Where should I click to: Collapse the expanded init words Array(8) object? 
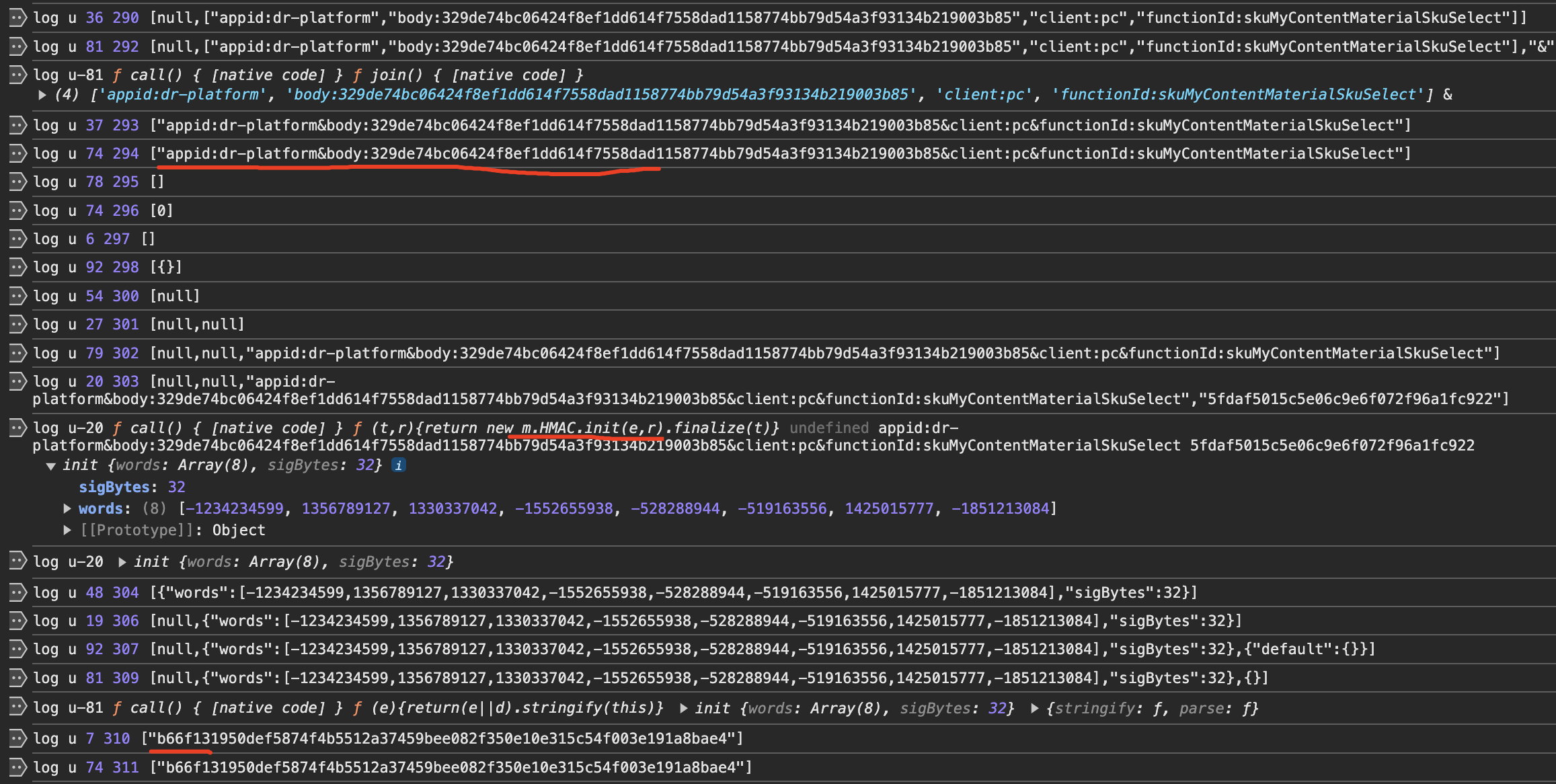click(50, 466)
